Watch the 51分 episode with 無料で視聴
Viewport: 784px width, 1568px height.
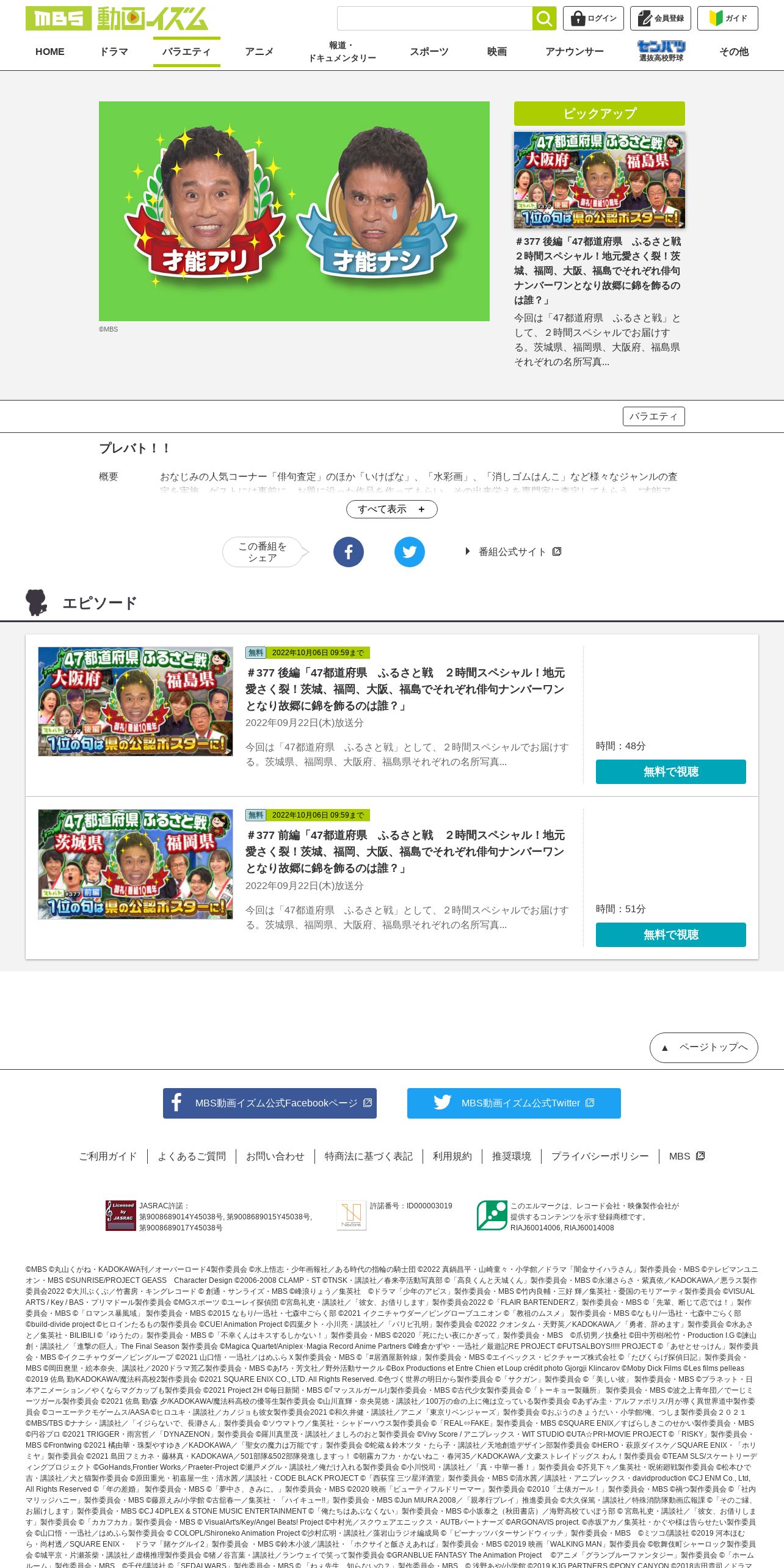[x=671, y=935]
